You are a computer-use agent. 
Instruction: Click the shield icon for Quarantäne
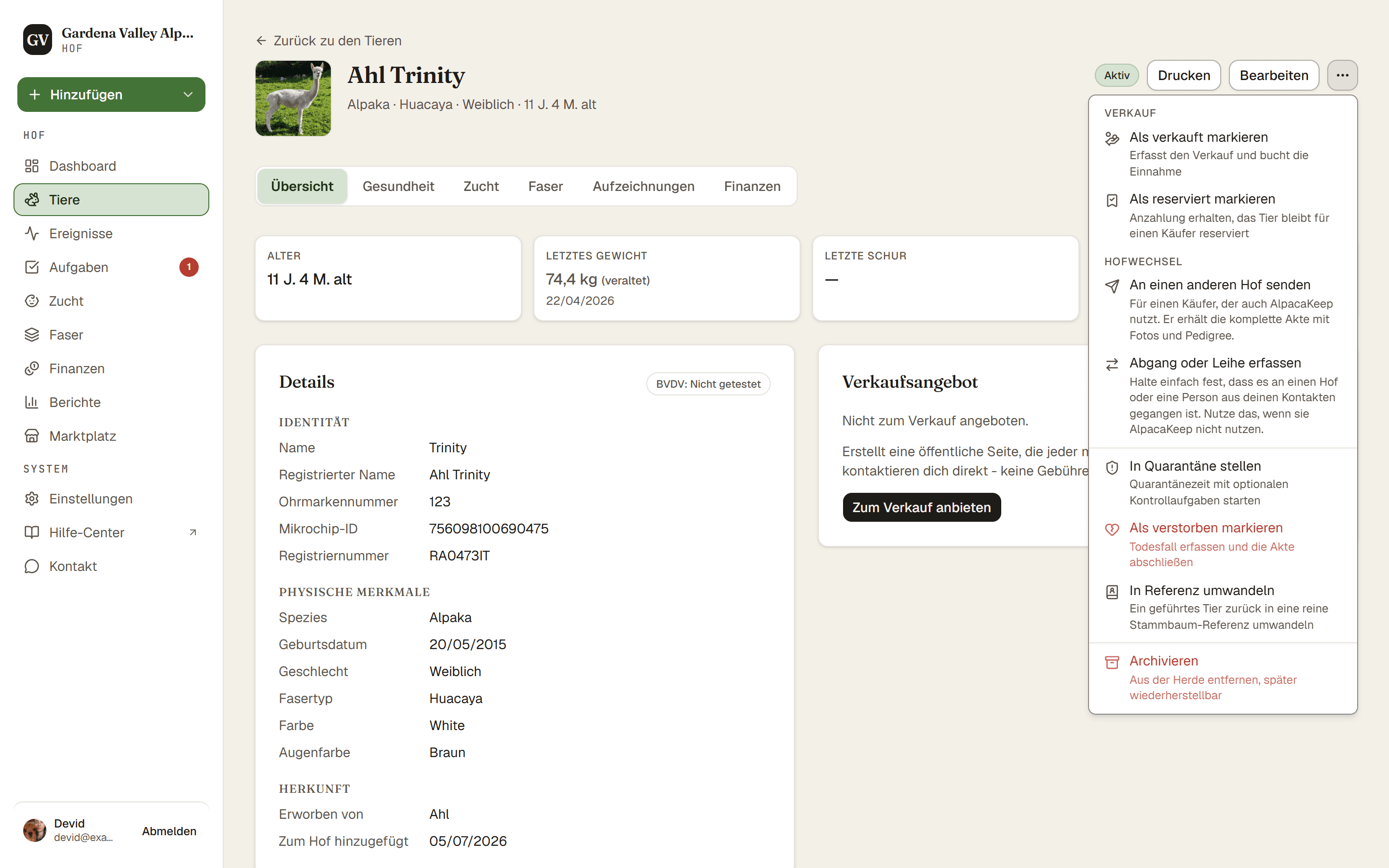(x=1112, y=467)
